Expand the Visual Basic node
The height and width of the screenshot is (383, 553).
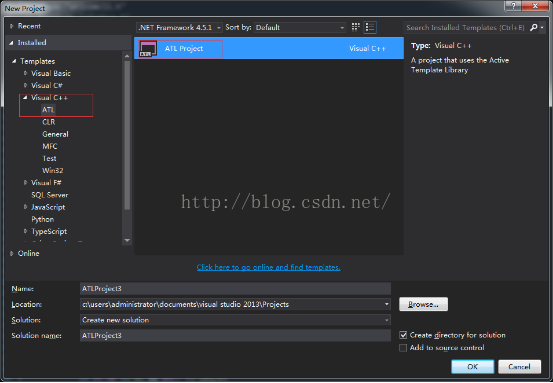pyautogui.click(x=25, y=73)
